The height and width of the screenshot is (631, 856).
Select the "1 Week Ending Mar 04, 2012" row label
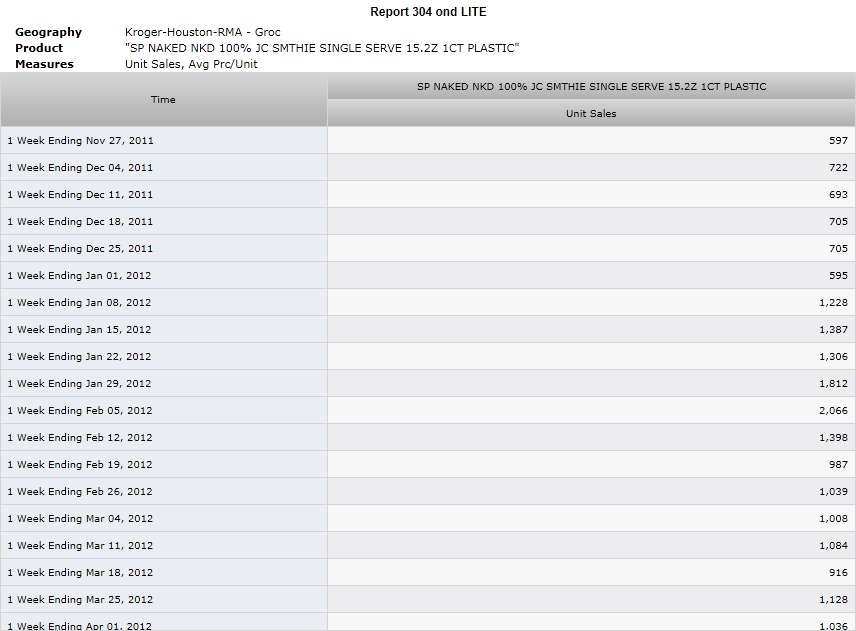[x=80, y=519]
